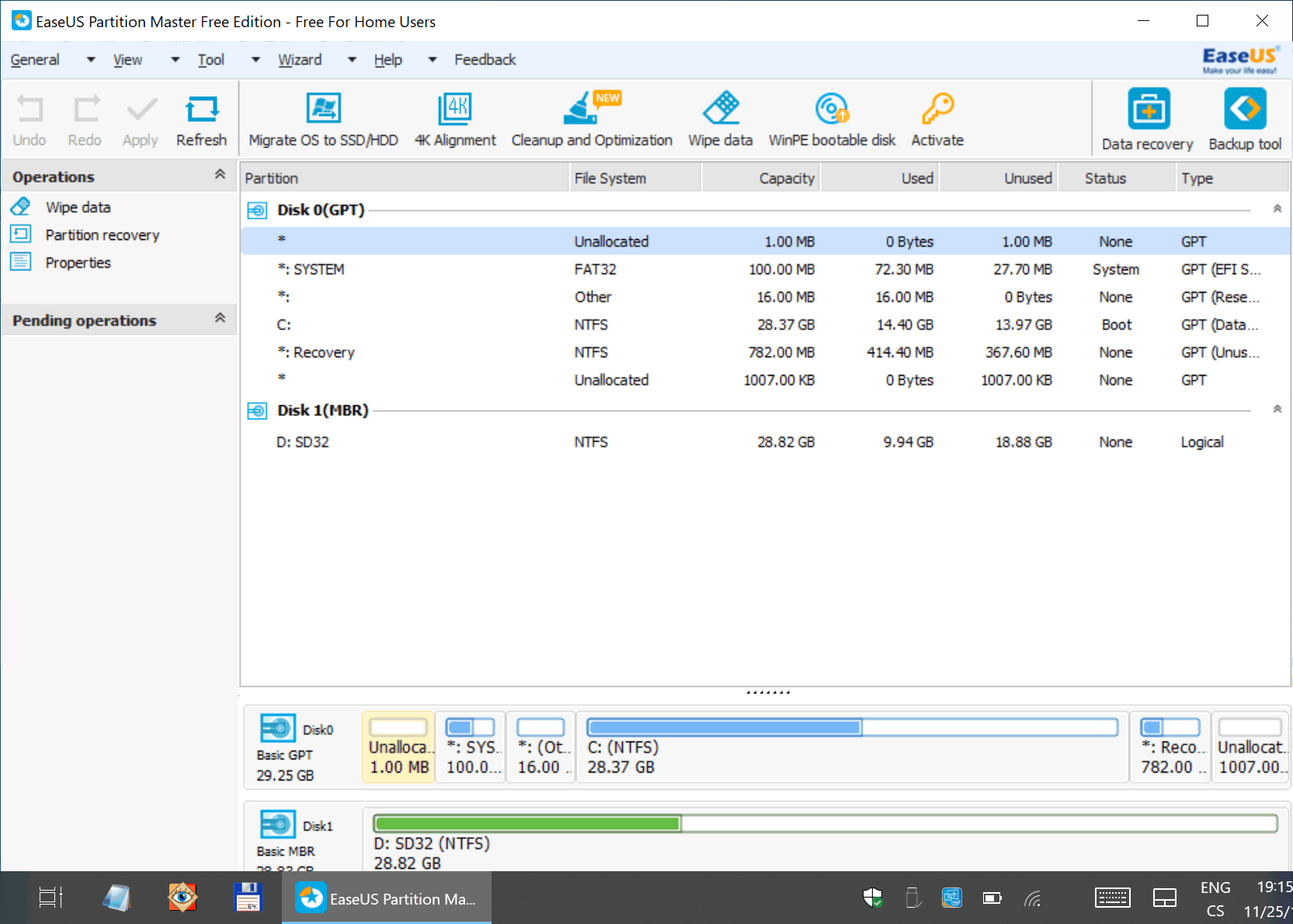Screen dimensions: 1293x924
Task: Open the Wizard menu
Action: tap(300, 60)
